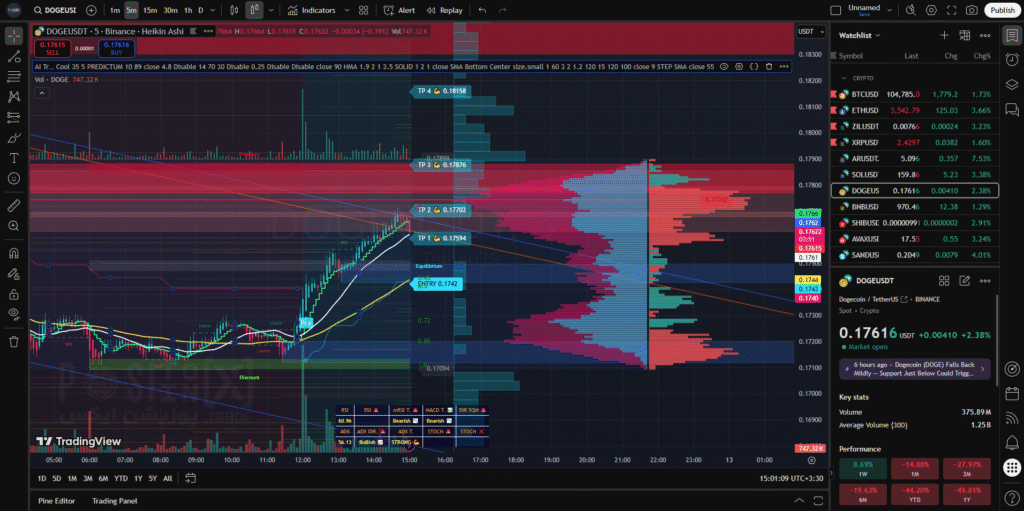Click the compare or add symbol plus
The width and height of the screenshot is (1024, 511).
(91, 10)
